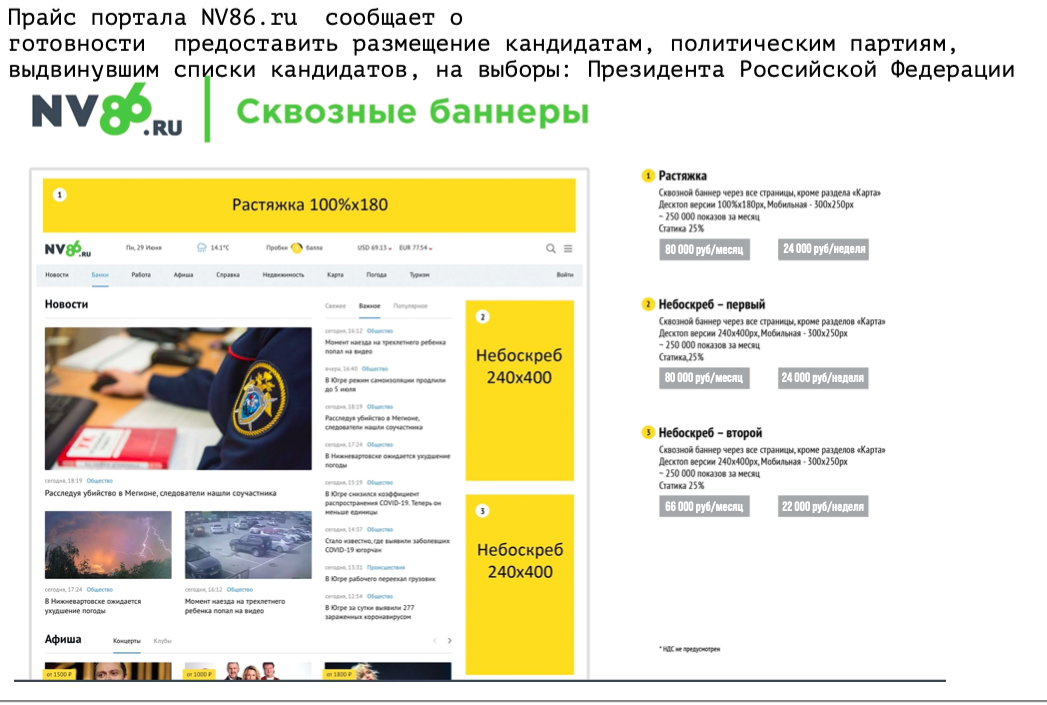Click 66 000 руб/месяц button under Небоскреб – второй
The image size is (1047, 705).
point(704,506)
